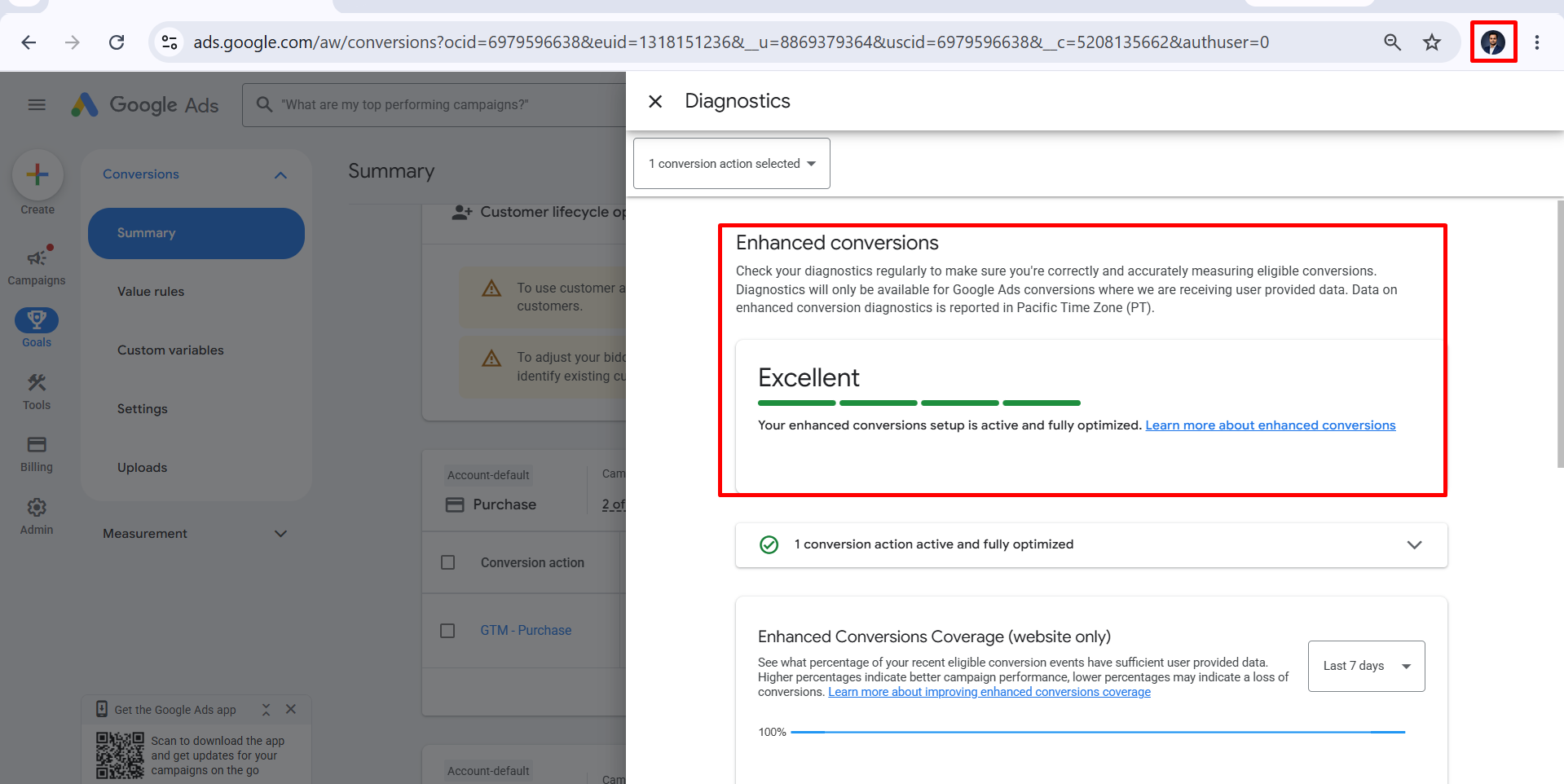Click the Account-default label above Purchase

click(x=488, y=475)
